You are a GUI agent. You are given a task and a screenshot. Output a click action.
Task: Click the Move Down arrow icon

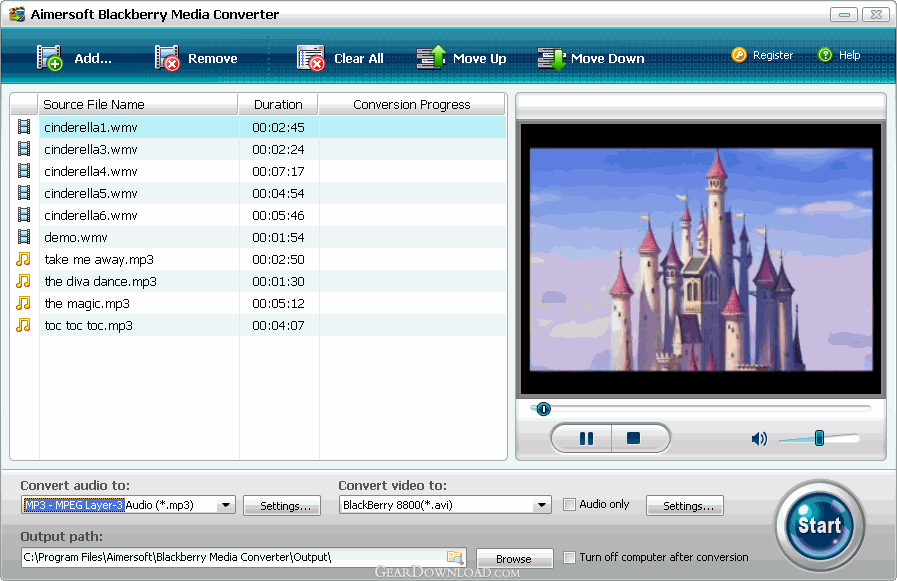[x=552, y=58]
